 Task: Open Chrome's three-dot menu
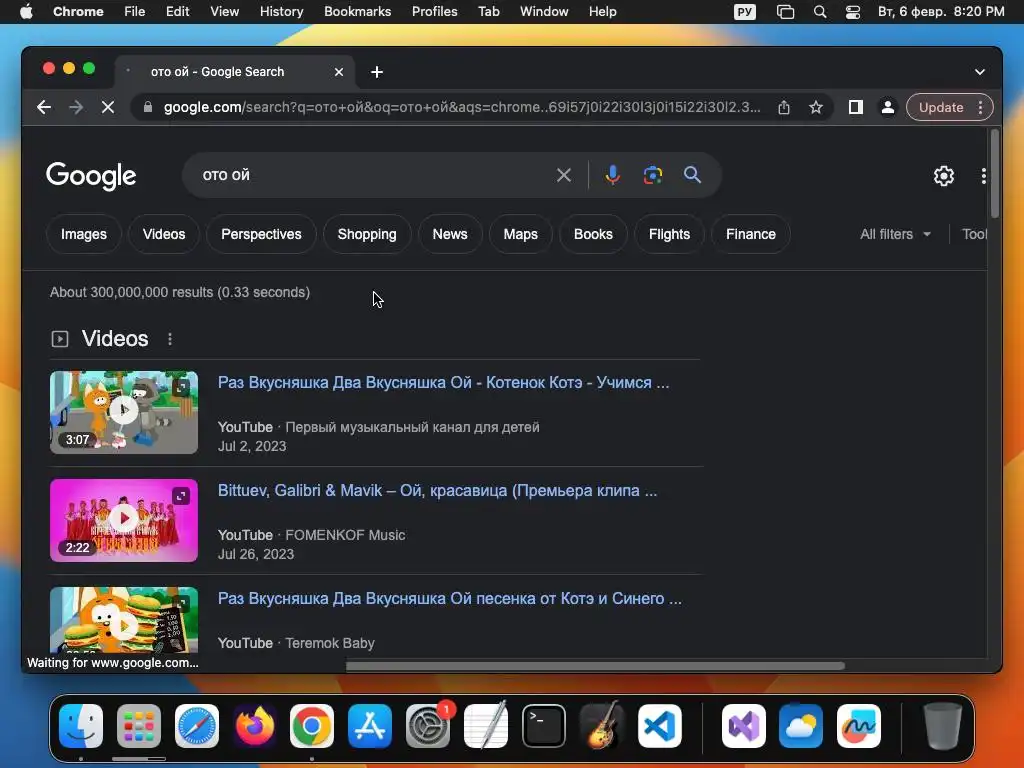pyautogui.click(x=980, y=107)
